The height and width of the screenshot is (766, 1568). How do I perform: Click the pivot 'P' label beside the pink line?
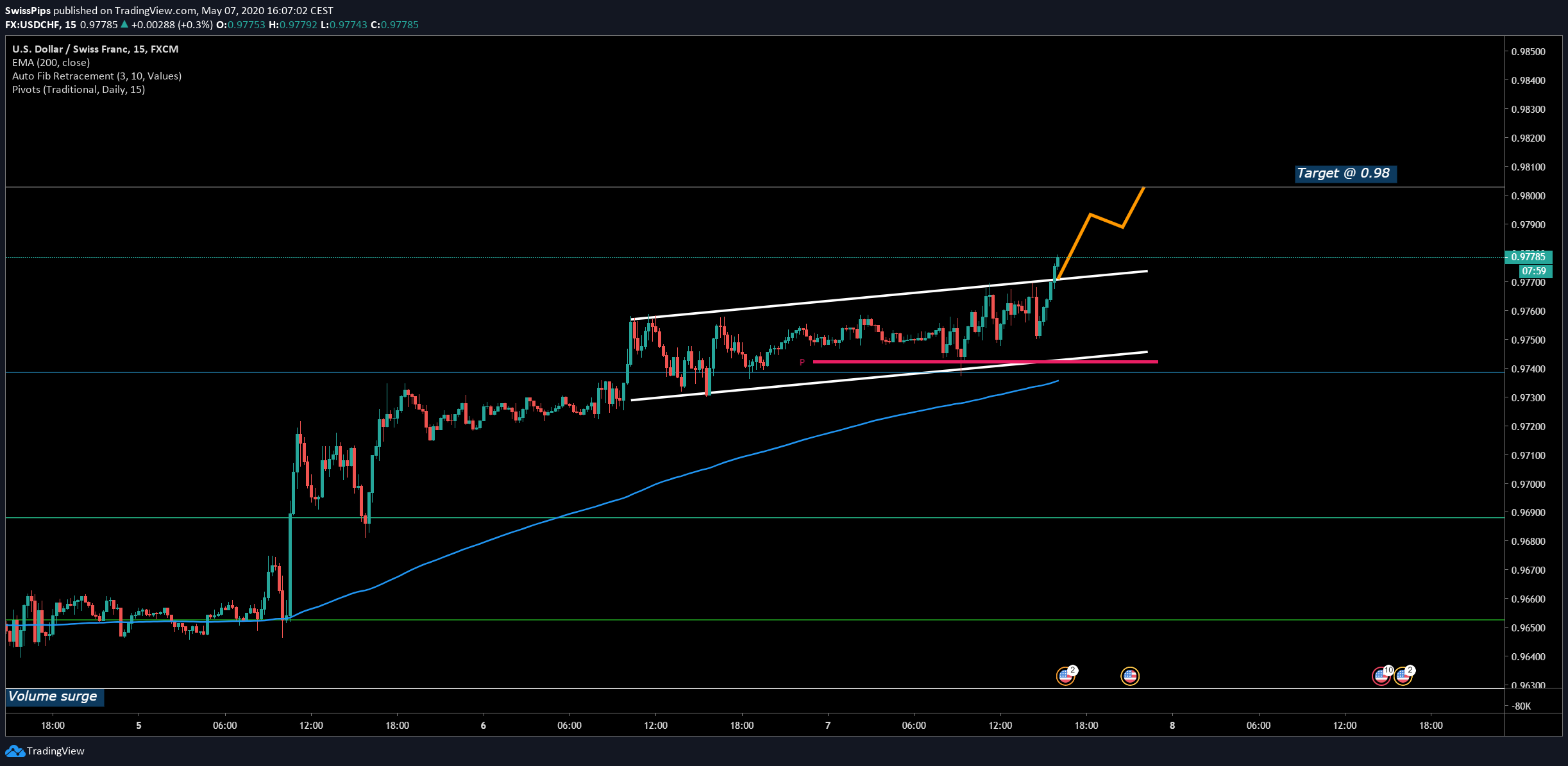coord(802,363)
